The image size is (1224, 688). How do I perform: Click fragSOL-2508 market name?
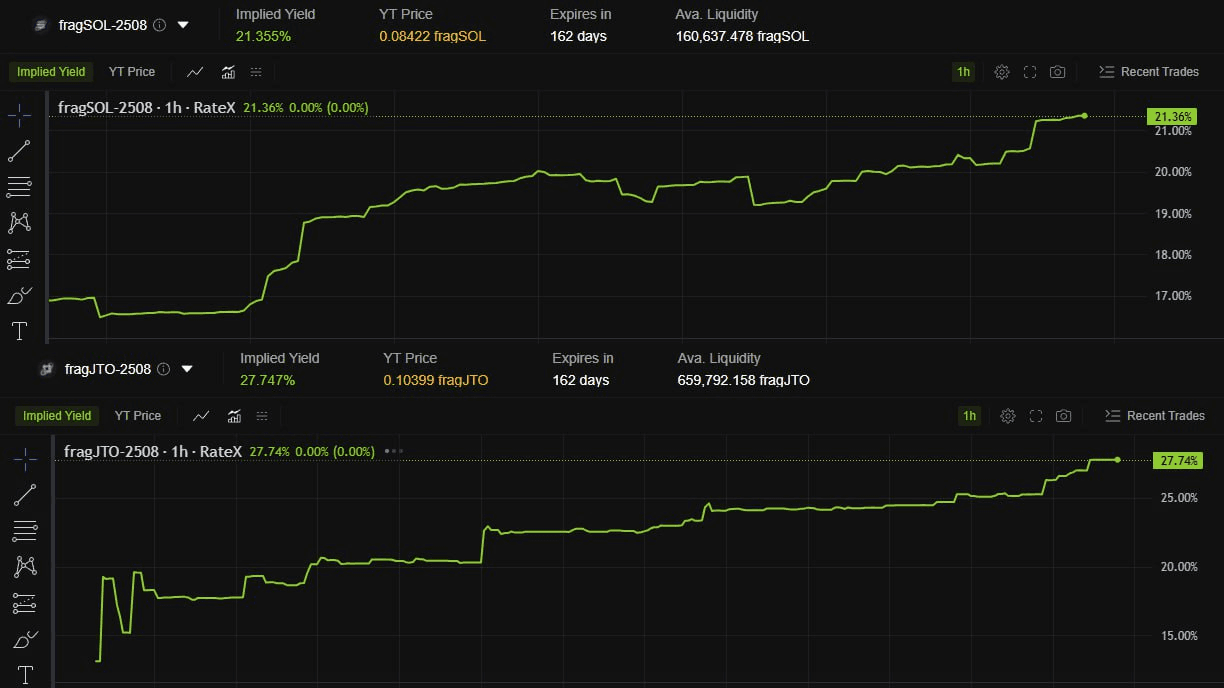pos(103,25)
